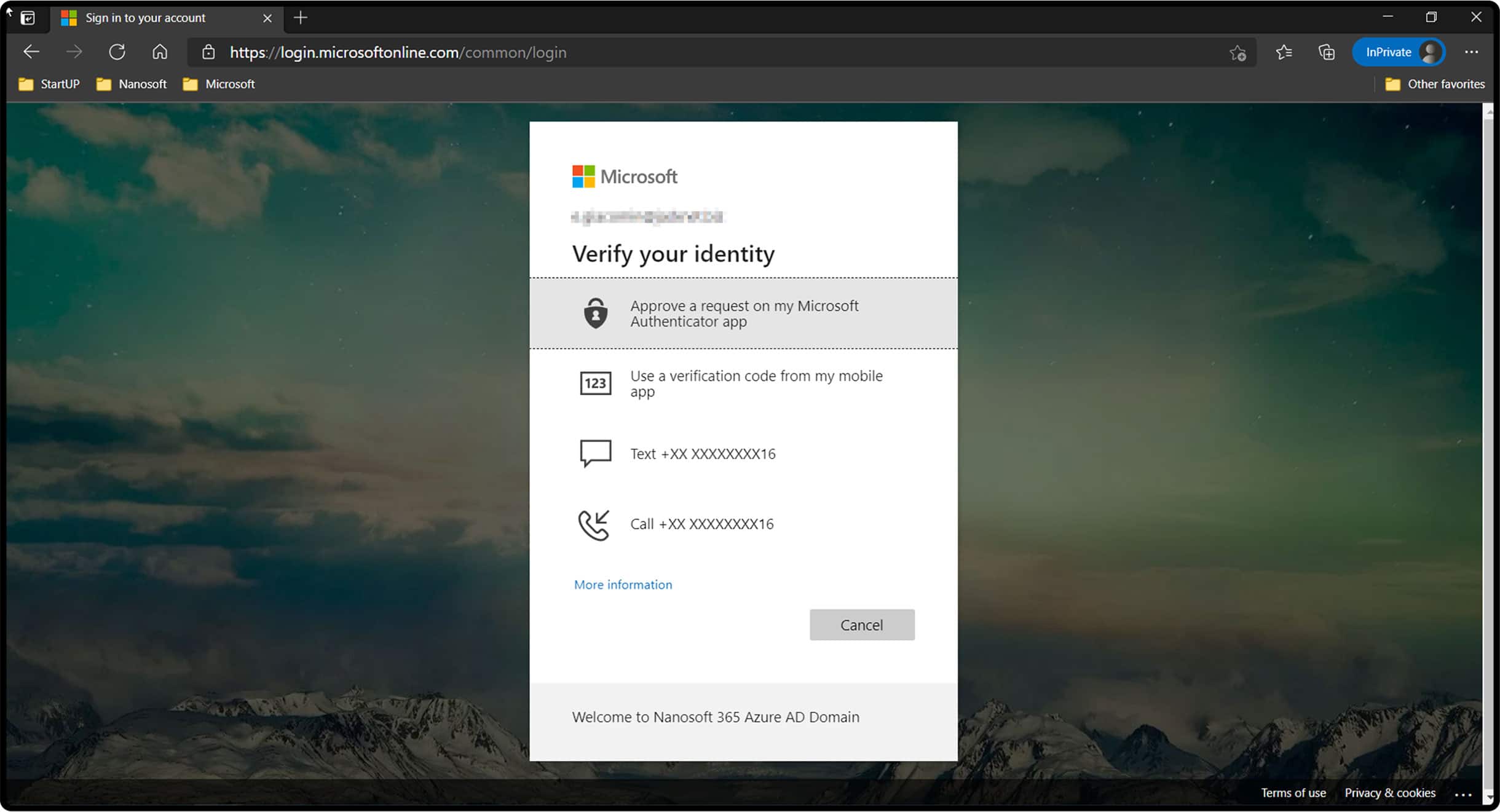Open the More information link
Screen dimensions: 1500x812
click(x=623, y=585)
